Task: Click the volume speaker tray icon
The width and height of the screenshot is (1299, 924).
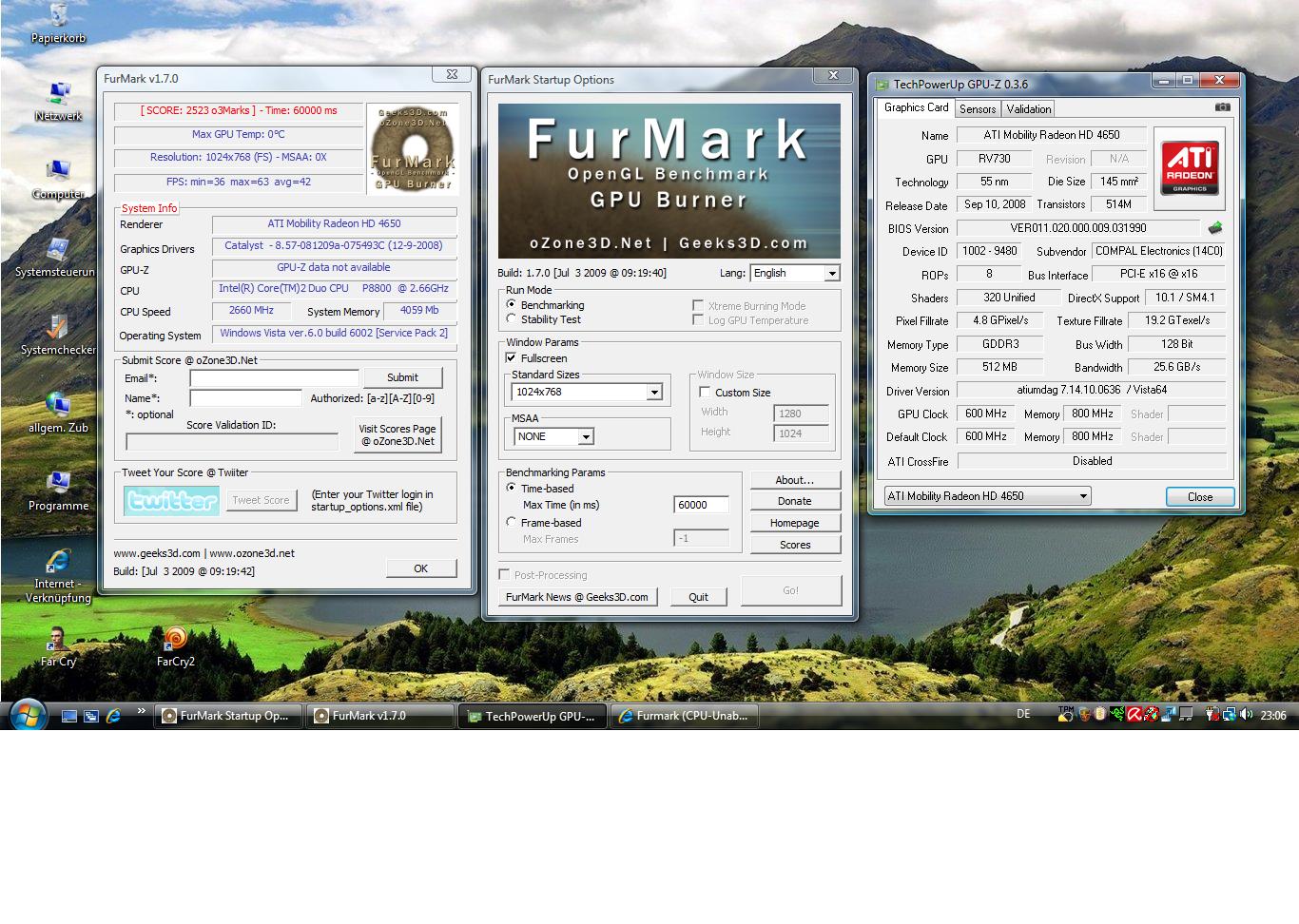Action: (x=1246, y=715)
